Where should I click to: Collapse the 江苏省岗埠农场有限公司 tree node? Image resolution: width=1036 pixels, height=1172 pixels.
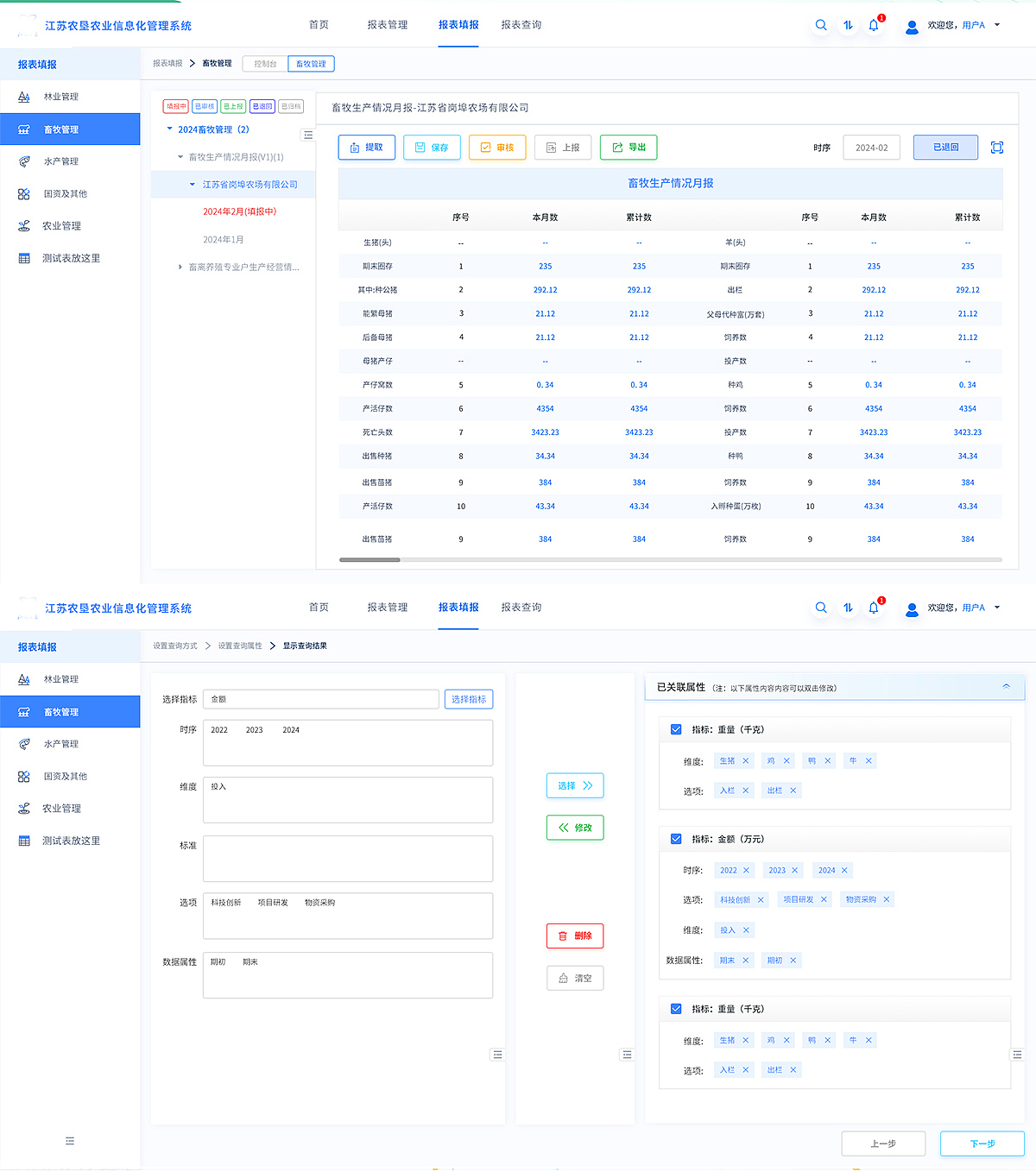pyautogui.click(x=193, y=184)
